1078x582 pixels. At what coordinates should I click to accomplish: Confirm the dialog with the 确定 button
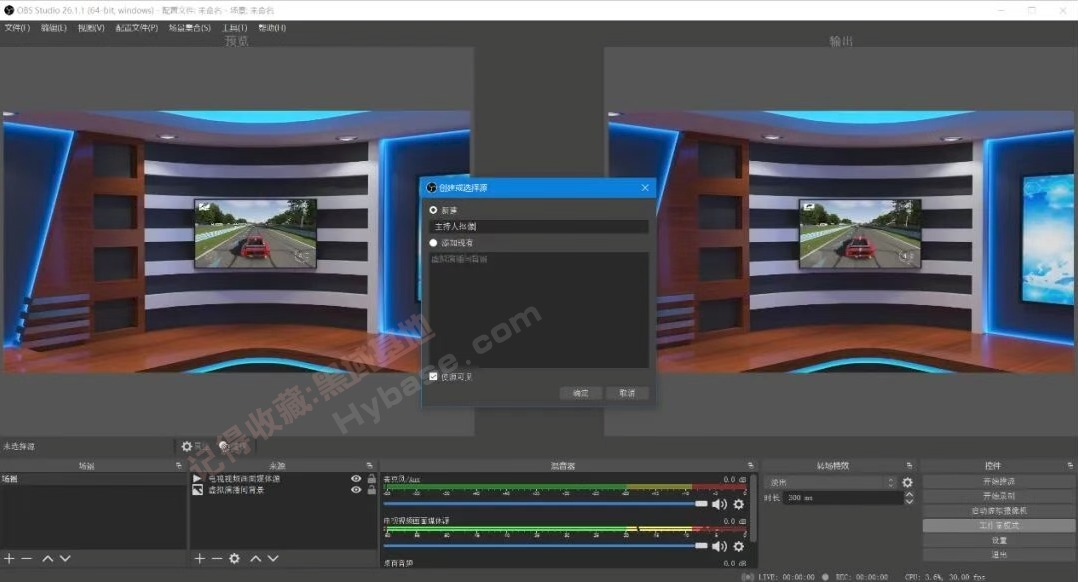(580, 393)
